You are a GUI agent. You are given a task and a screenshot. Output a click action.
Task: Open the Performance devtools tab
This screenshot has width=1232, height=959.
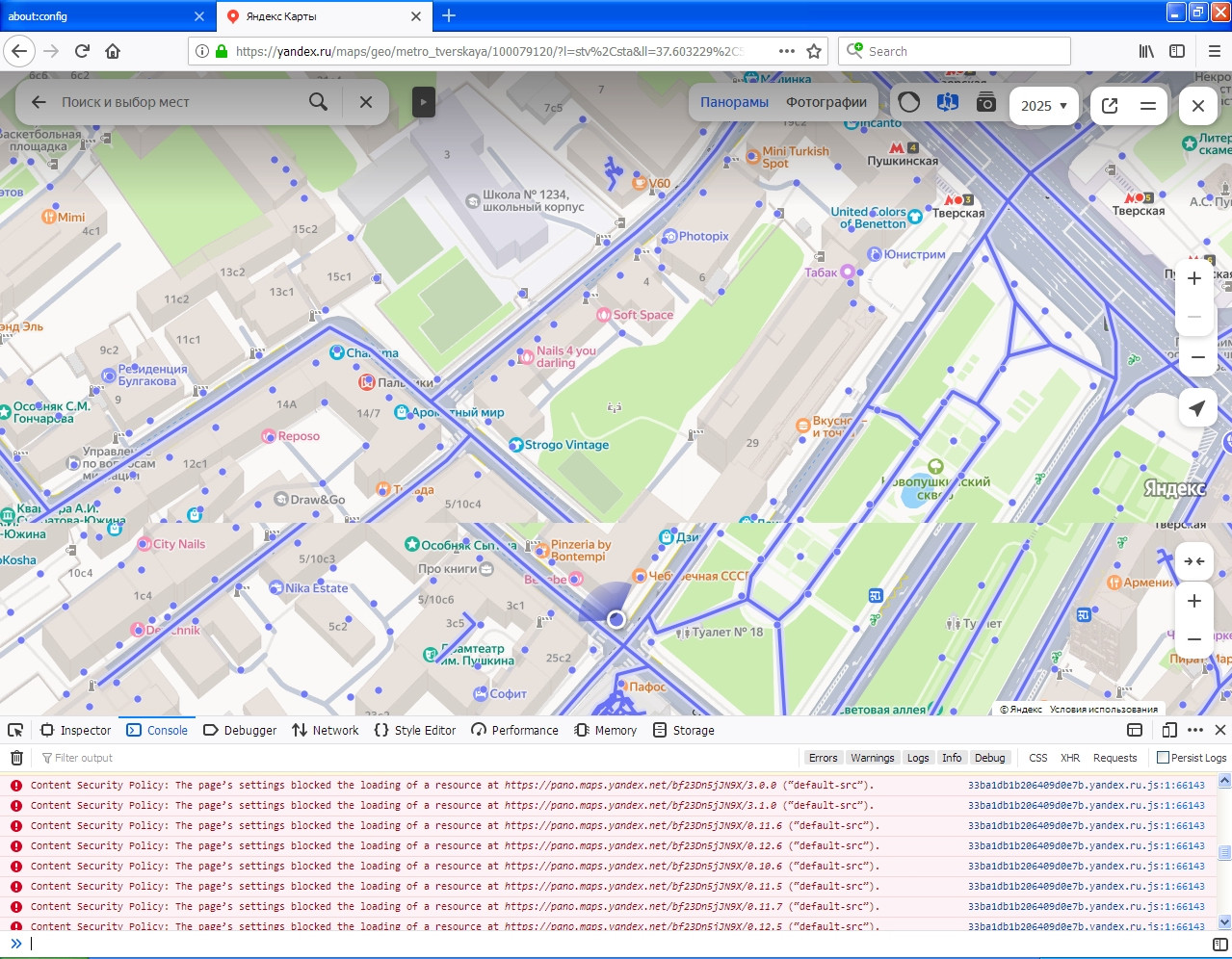pyautogui.click(x=514, y=730)
